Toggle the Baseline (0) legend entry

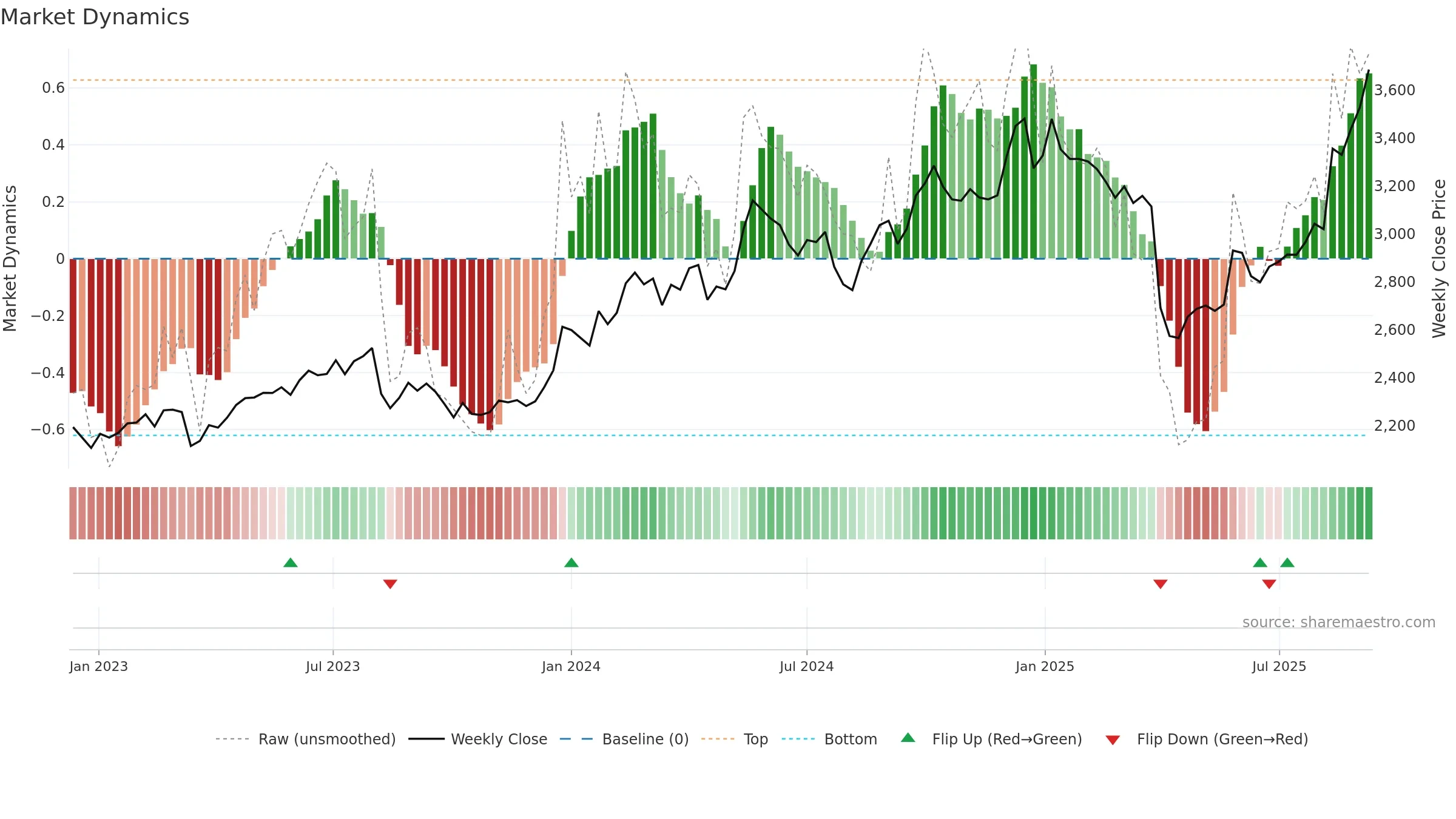pos(624,739)
